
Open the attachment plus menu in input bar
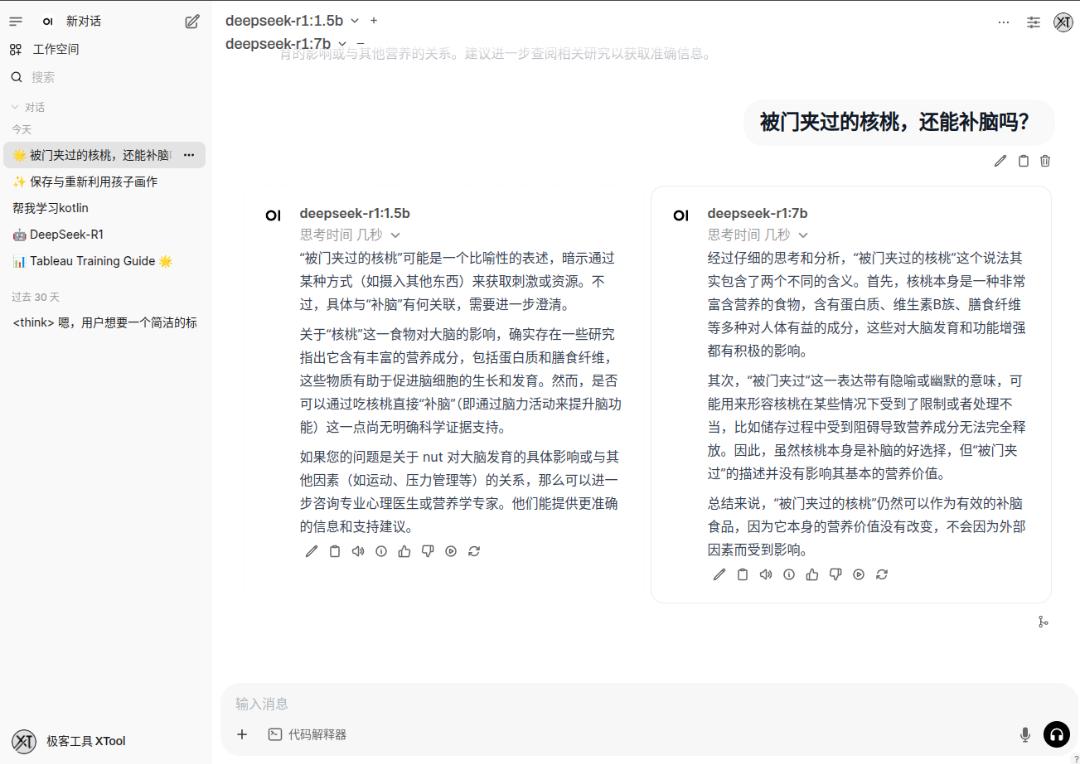(242, 734)
